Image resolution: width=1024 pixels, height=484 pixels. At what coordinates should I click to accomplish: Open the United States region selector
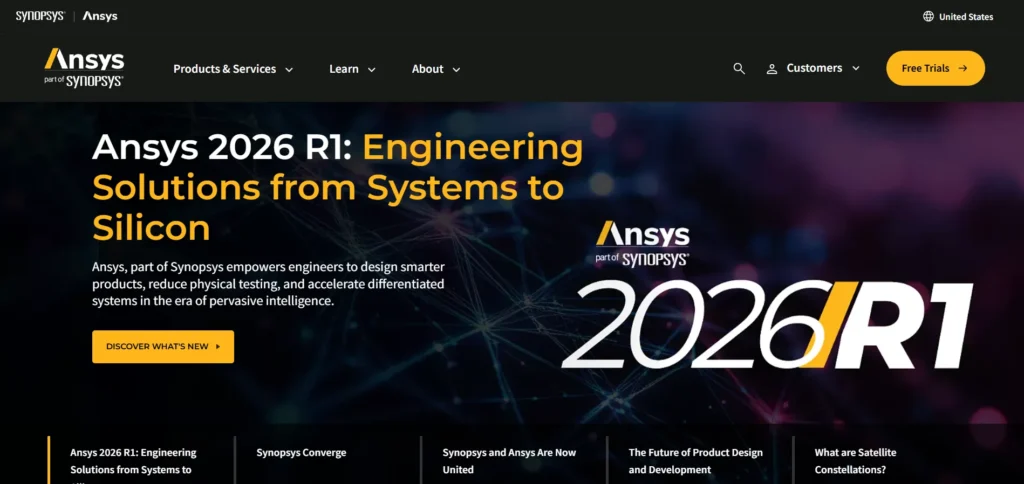click(958, 17)
